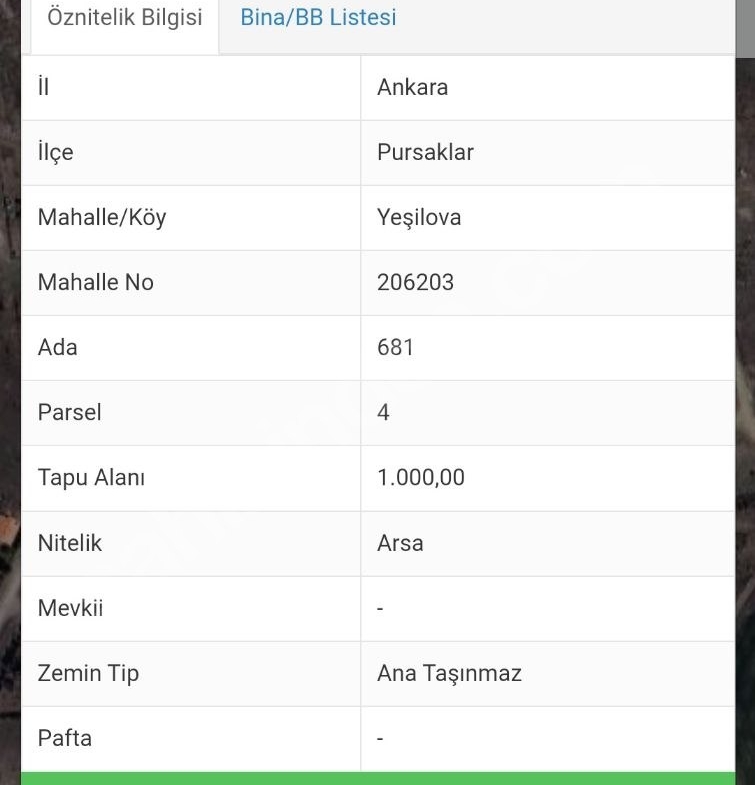Click the Mahalle No field label

click(95, 282)
